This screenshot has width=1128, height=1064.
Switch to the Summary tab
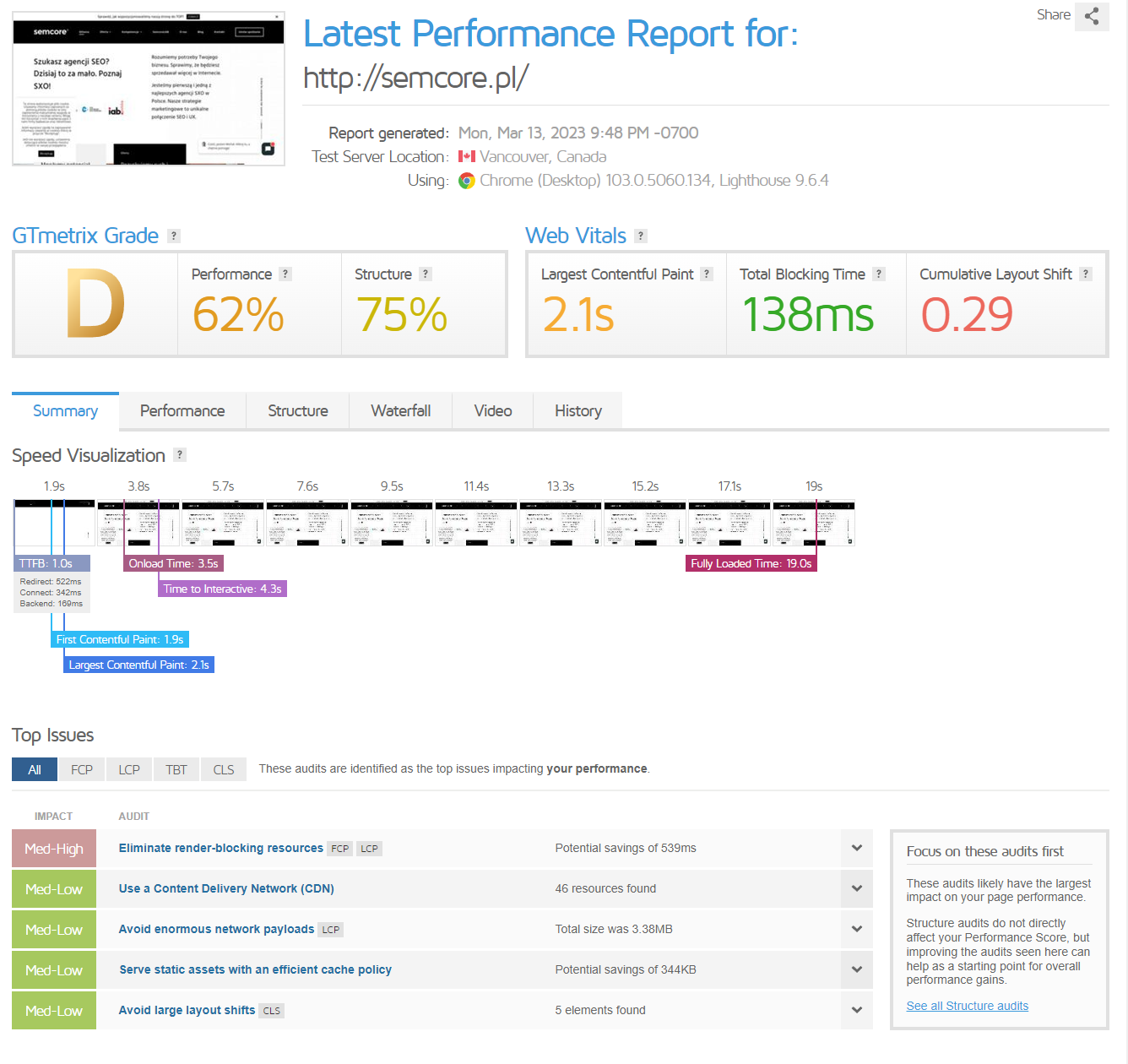[65, 411]
